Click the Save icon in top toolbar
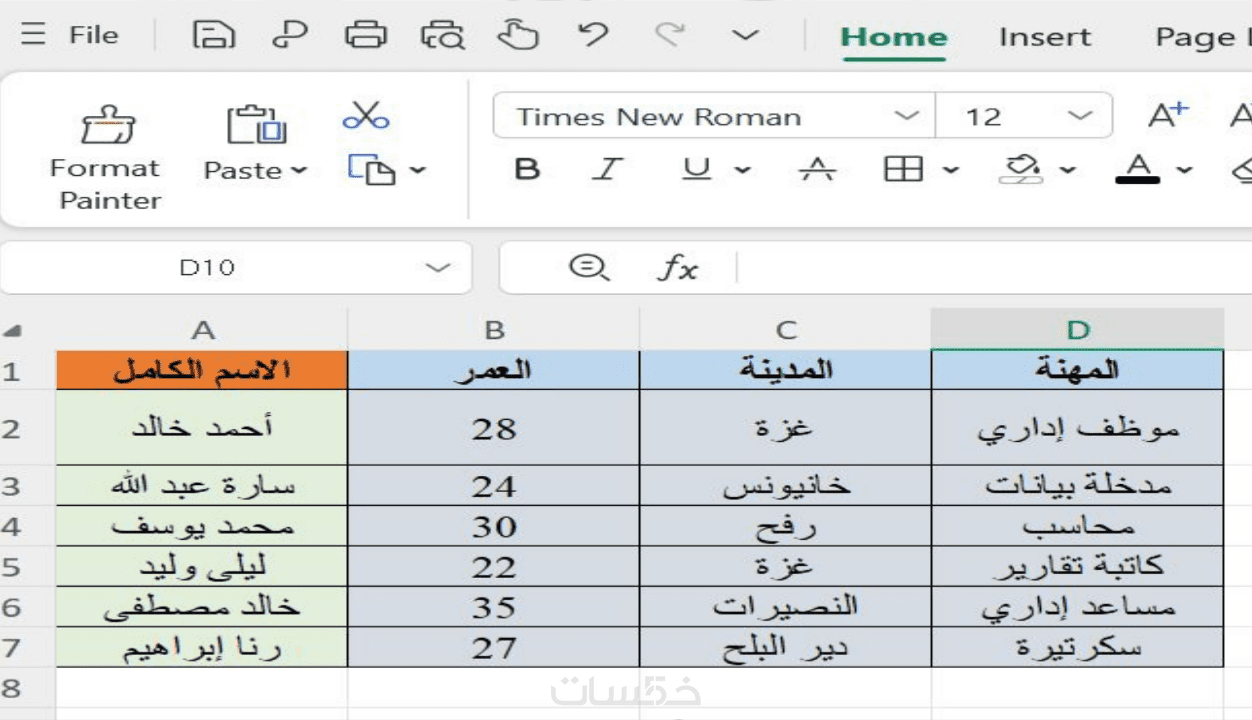Image resolution: width=1252 pixels, height=720 pixels. (213, 36)
